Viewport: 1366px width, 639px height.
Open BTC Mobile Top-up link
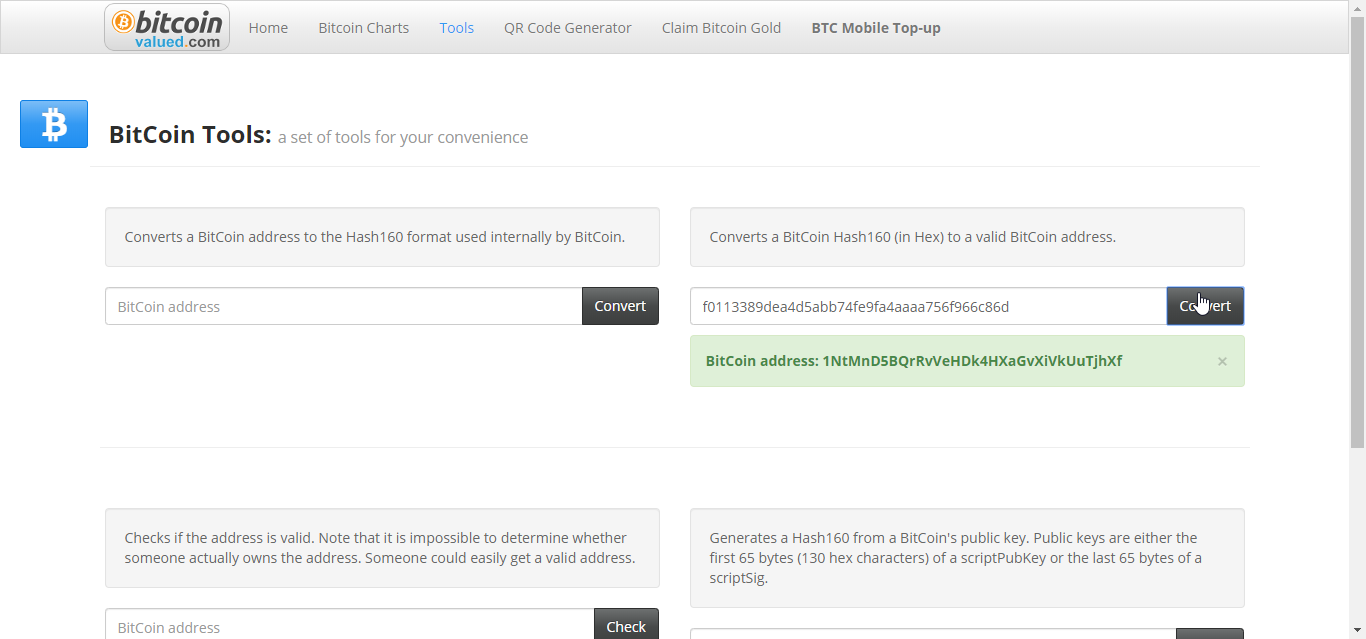pos(876,28)
